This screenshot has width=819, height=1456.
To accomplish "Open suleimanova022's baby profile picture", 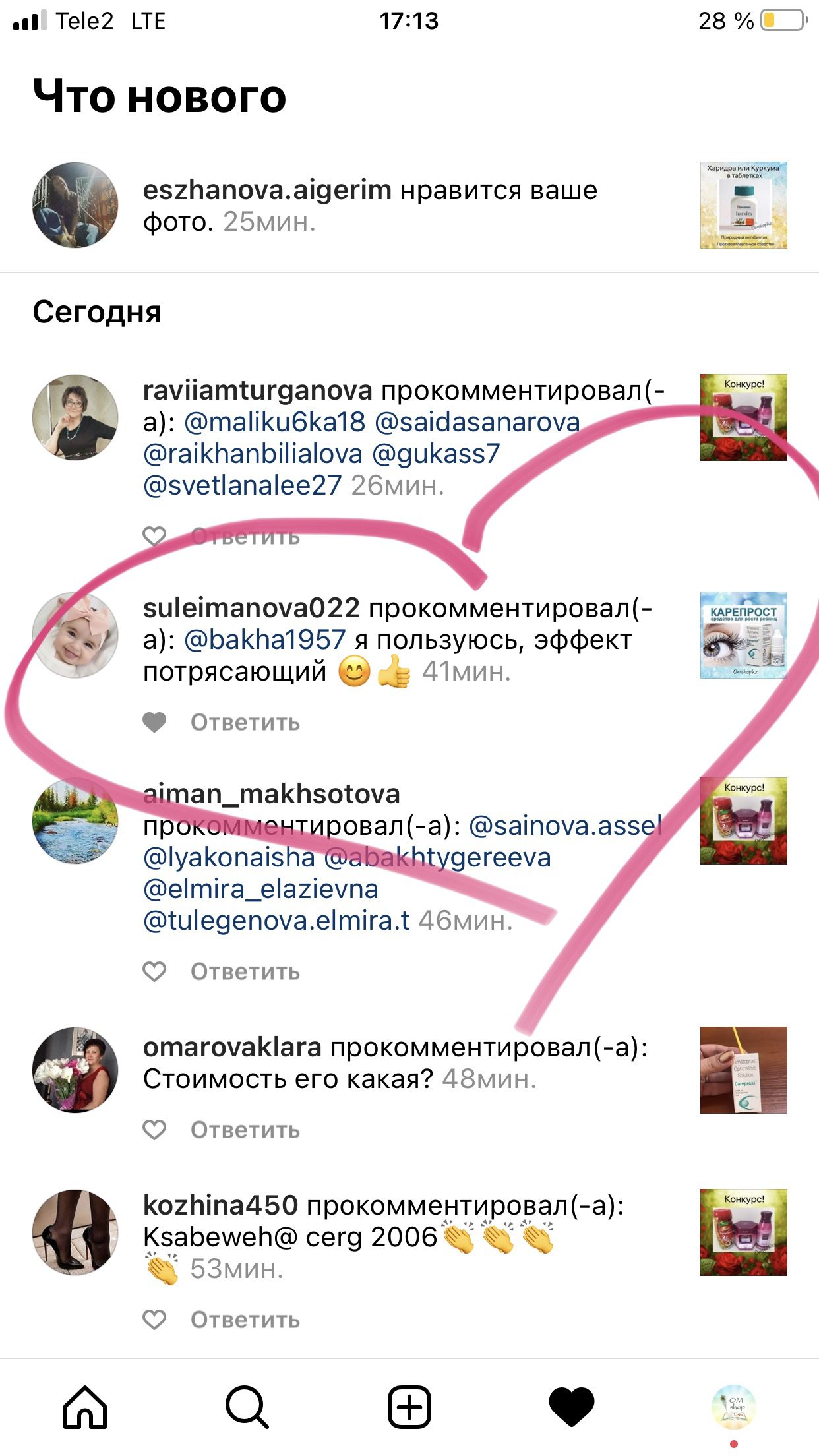I will 75,635.
